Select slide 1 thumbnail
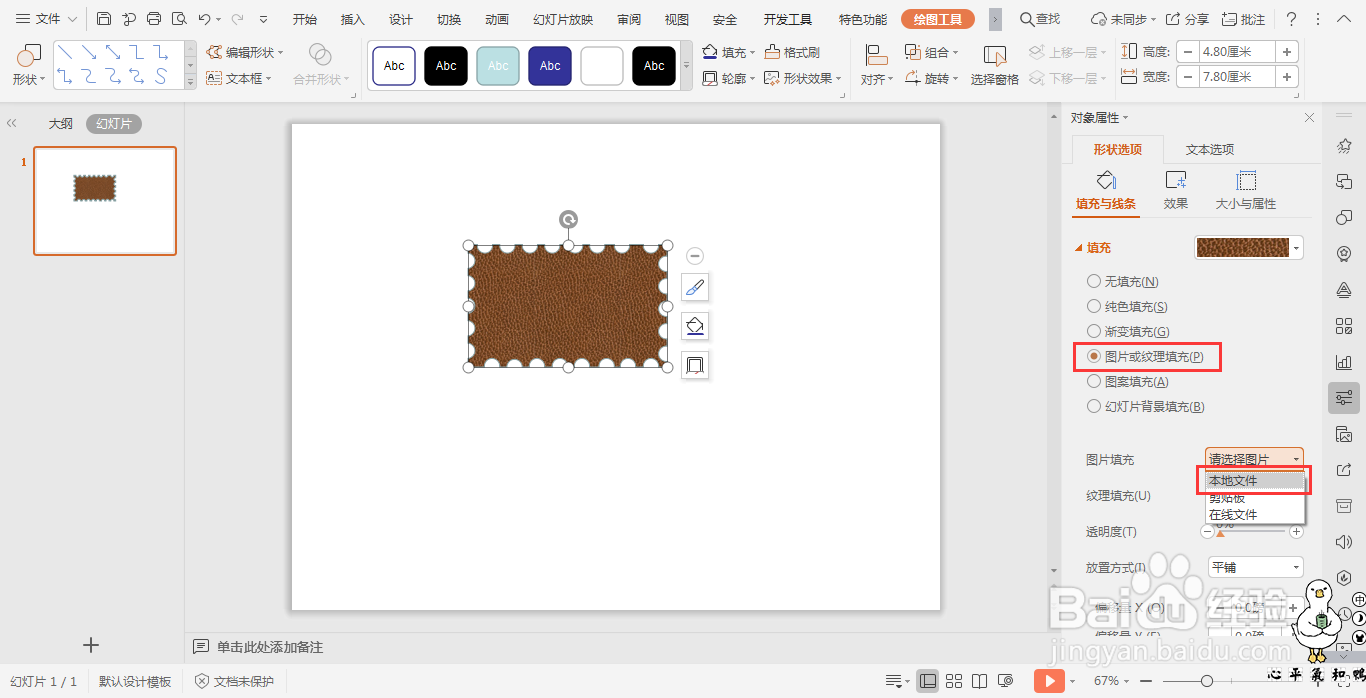1366x698 pixels. (105, 201)
